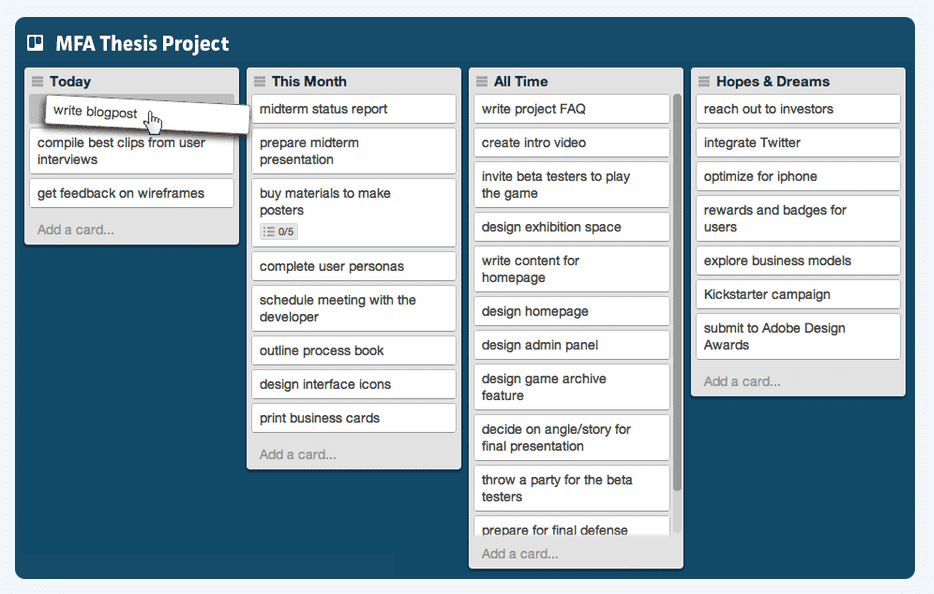Click the Trello board logo icon
Image resolution: width=934 pixels, height=594 pixels.
pyautogui.click(x=35, y=43)
